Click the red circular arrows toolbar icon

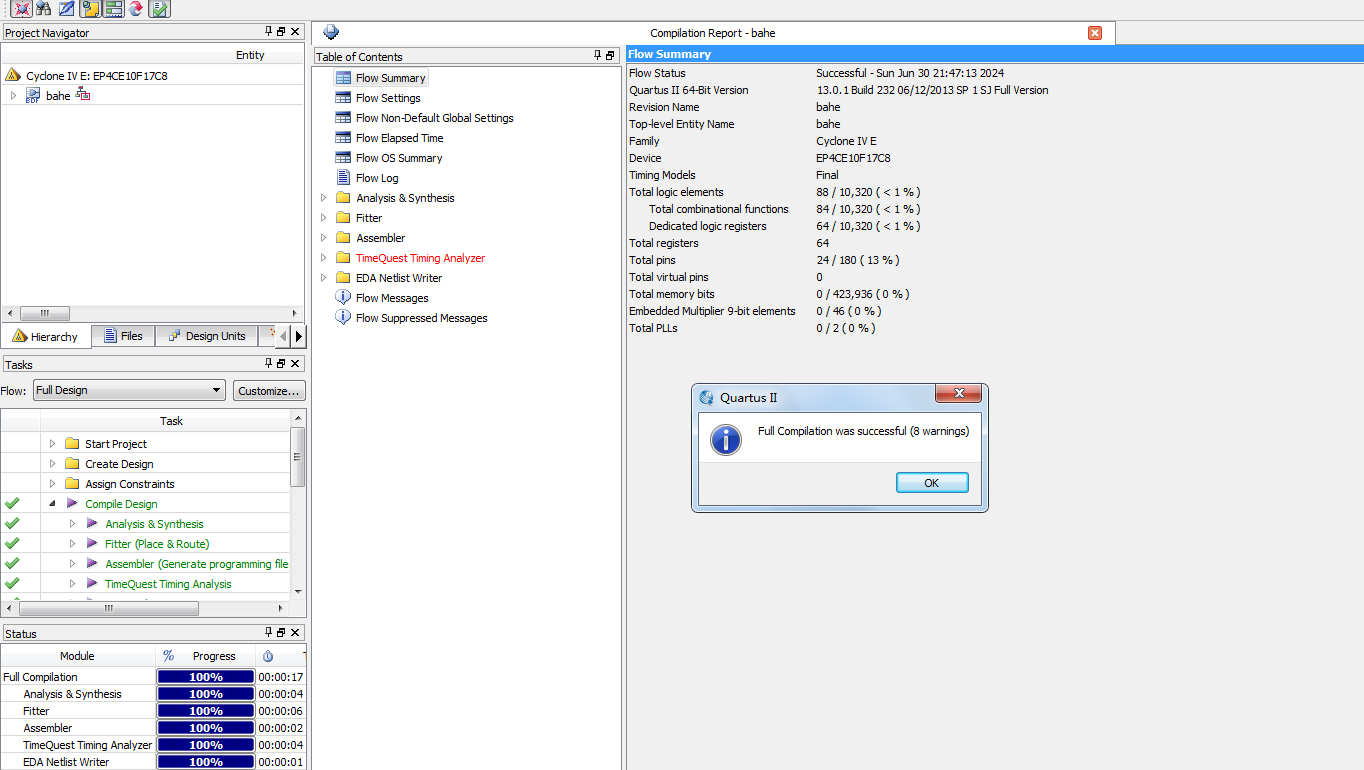[136, 9]
